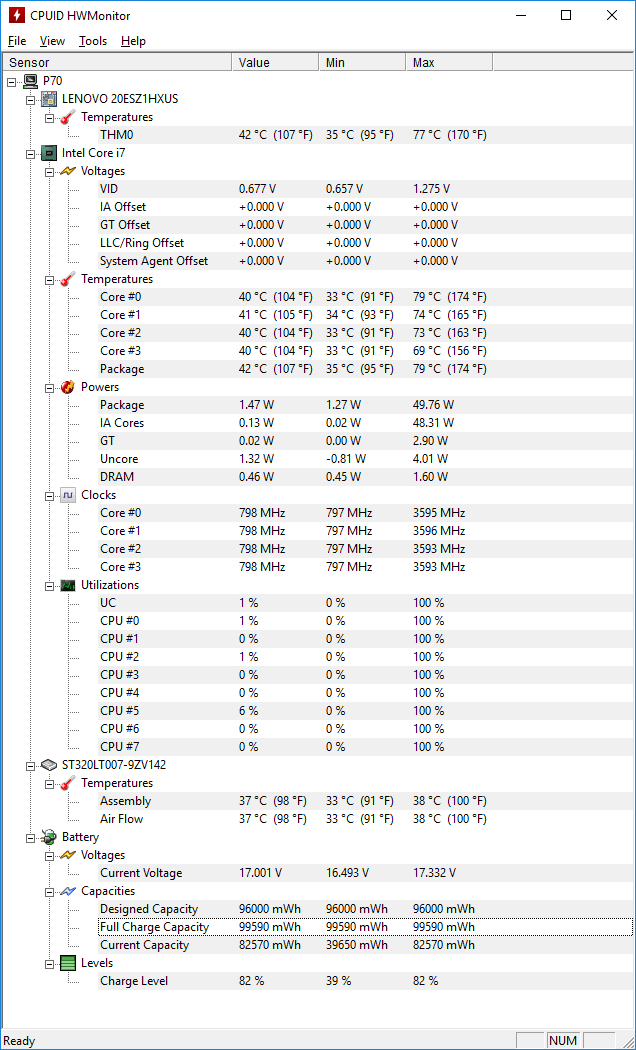Viewport: 636px width, 1050px height.
Task: Click the Intel Core i7 processor icon
Action: pos(48,153)
